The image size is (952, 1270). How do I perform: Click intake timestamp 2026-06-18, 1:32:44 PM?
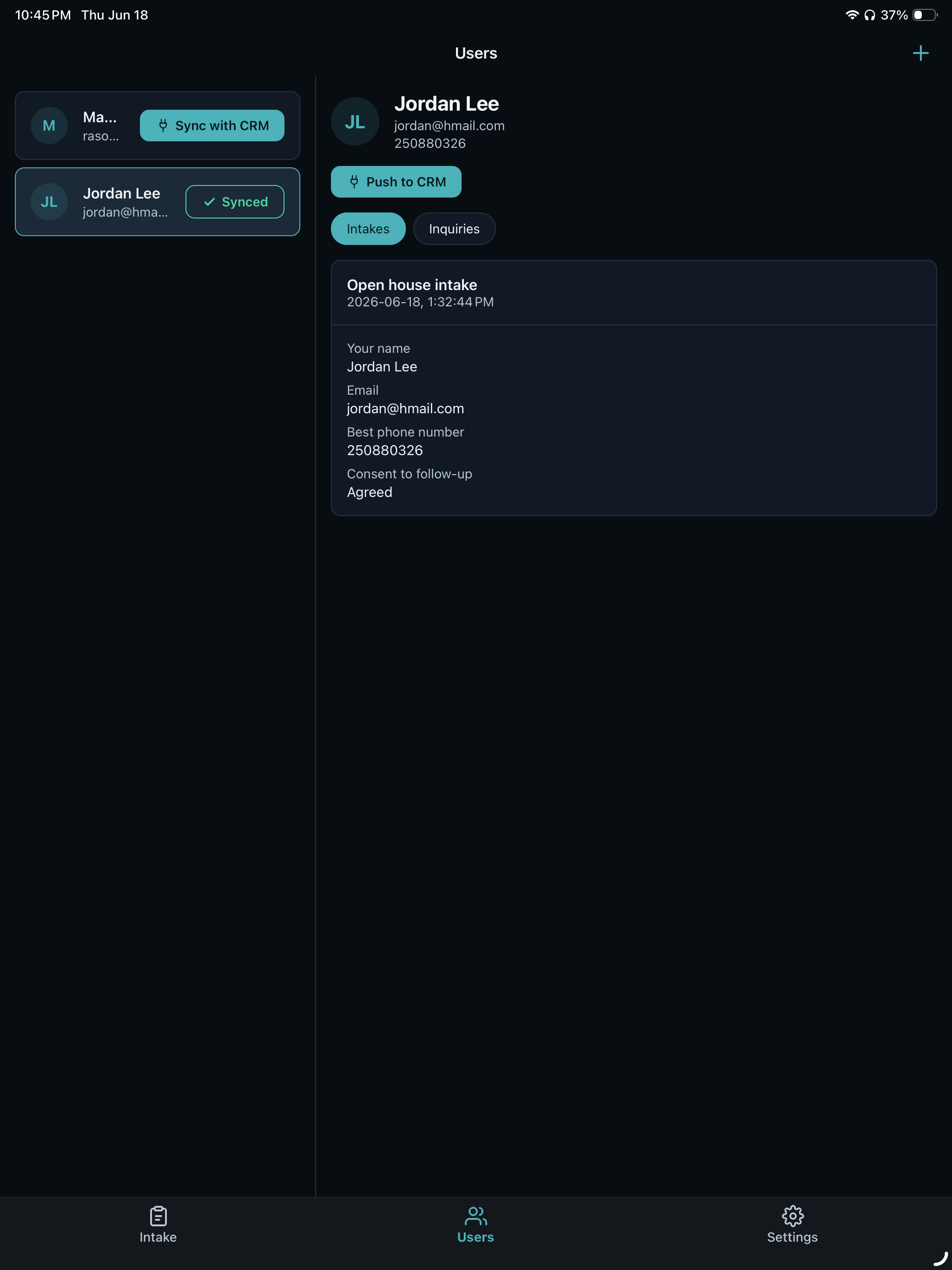(x=420, y=302)
